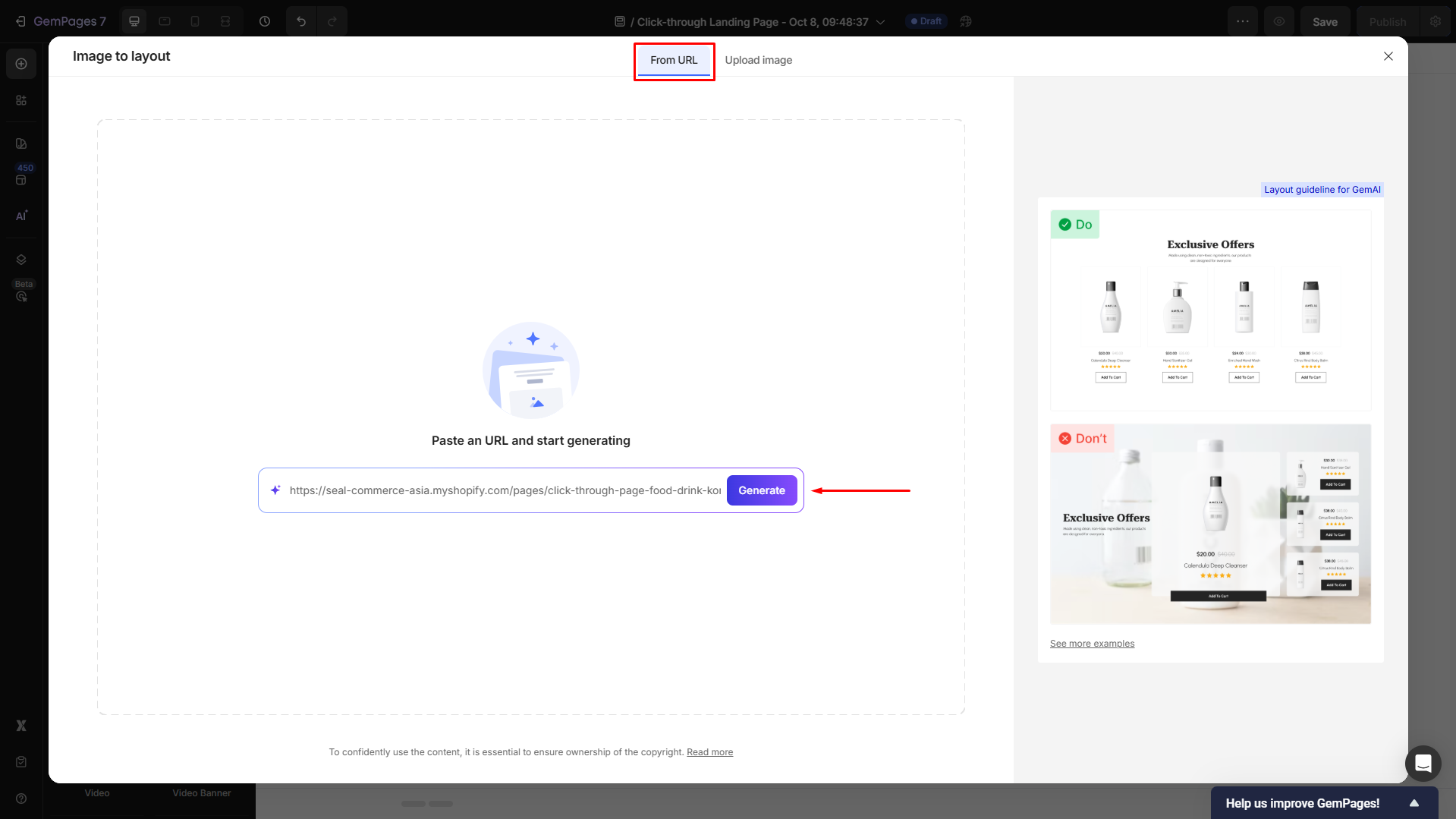Open the add elements plus icon
Viewport: 1456px width, 819px height.
[21, 64]
